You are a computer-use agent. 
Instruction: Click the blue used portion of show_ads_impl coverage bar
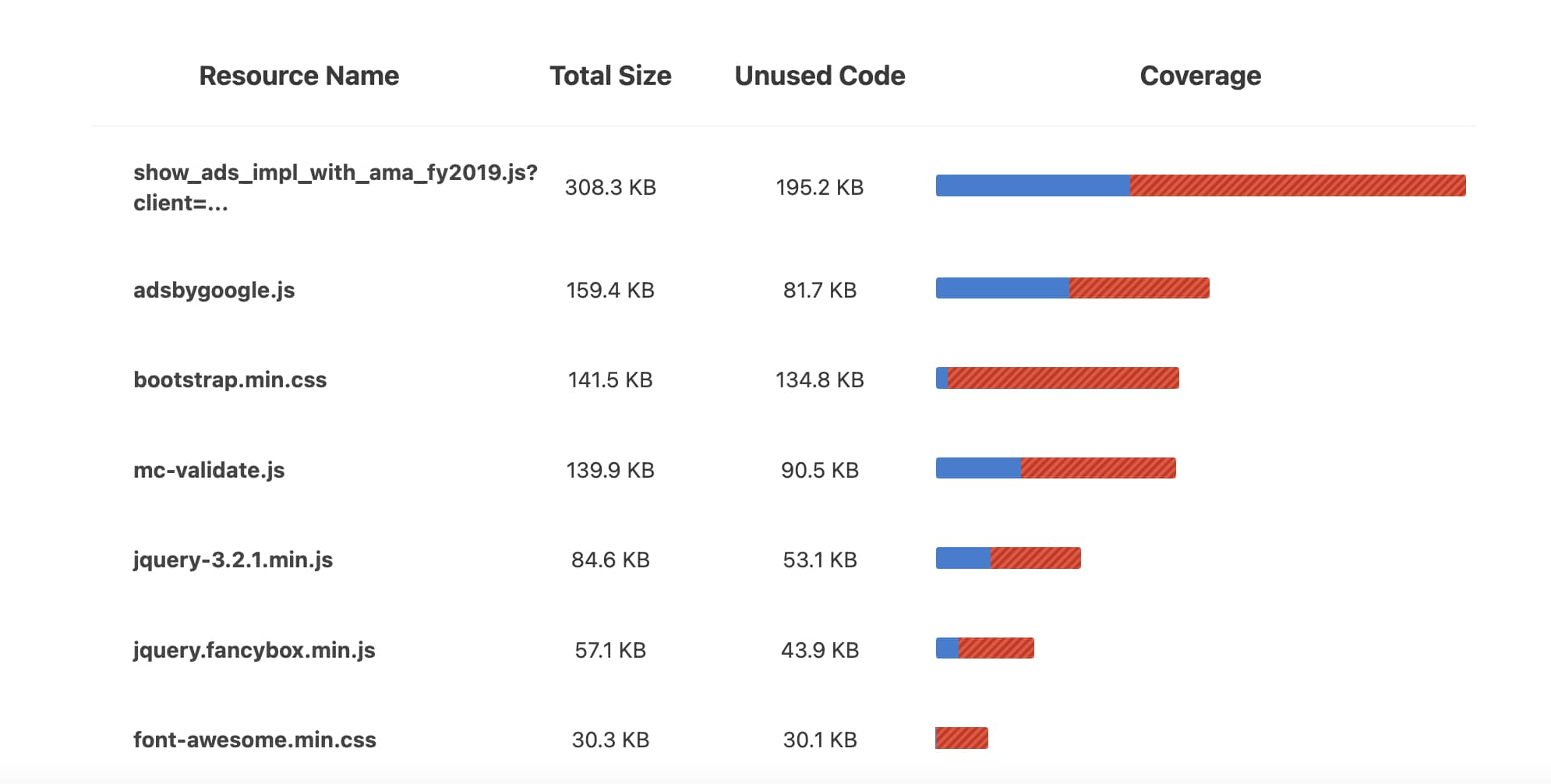coord(1033,185)
